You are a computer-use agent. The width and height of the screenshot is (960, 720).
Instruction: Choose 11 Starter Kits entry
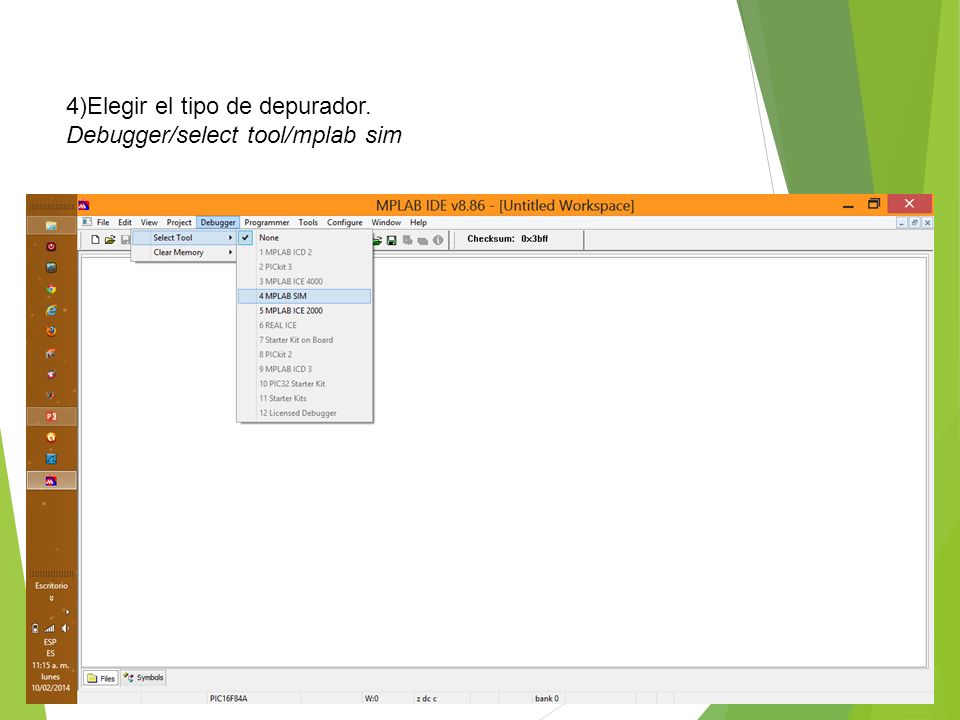(x=304, y=399)
